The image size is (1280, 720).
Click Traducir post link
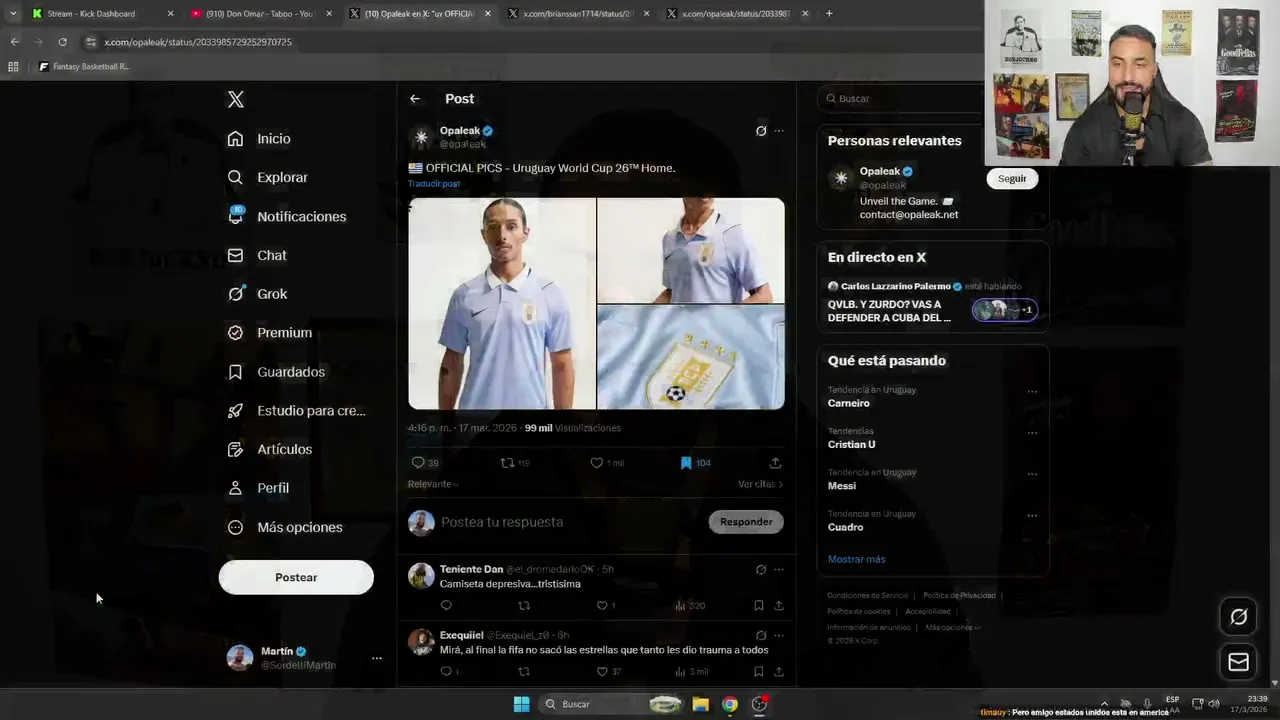point(434,184)
